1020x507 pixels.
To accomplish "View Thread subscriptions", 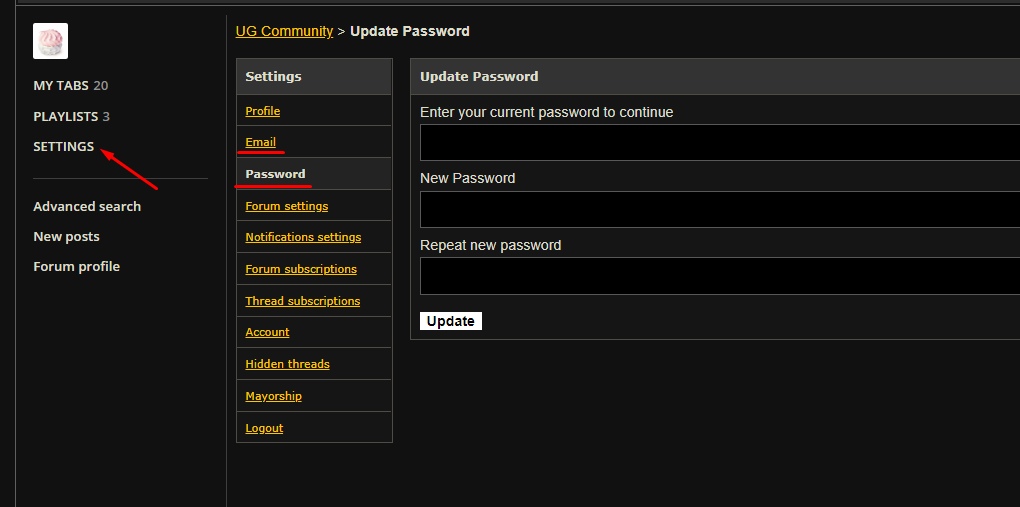I will 302,301.
